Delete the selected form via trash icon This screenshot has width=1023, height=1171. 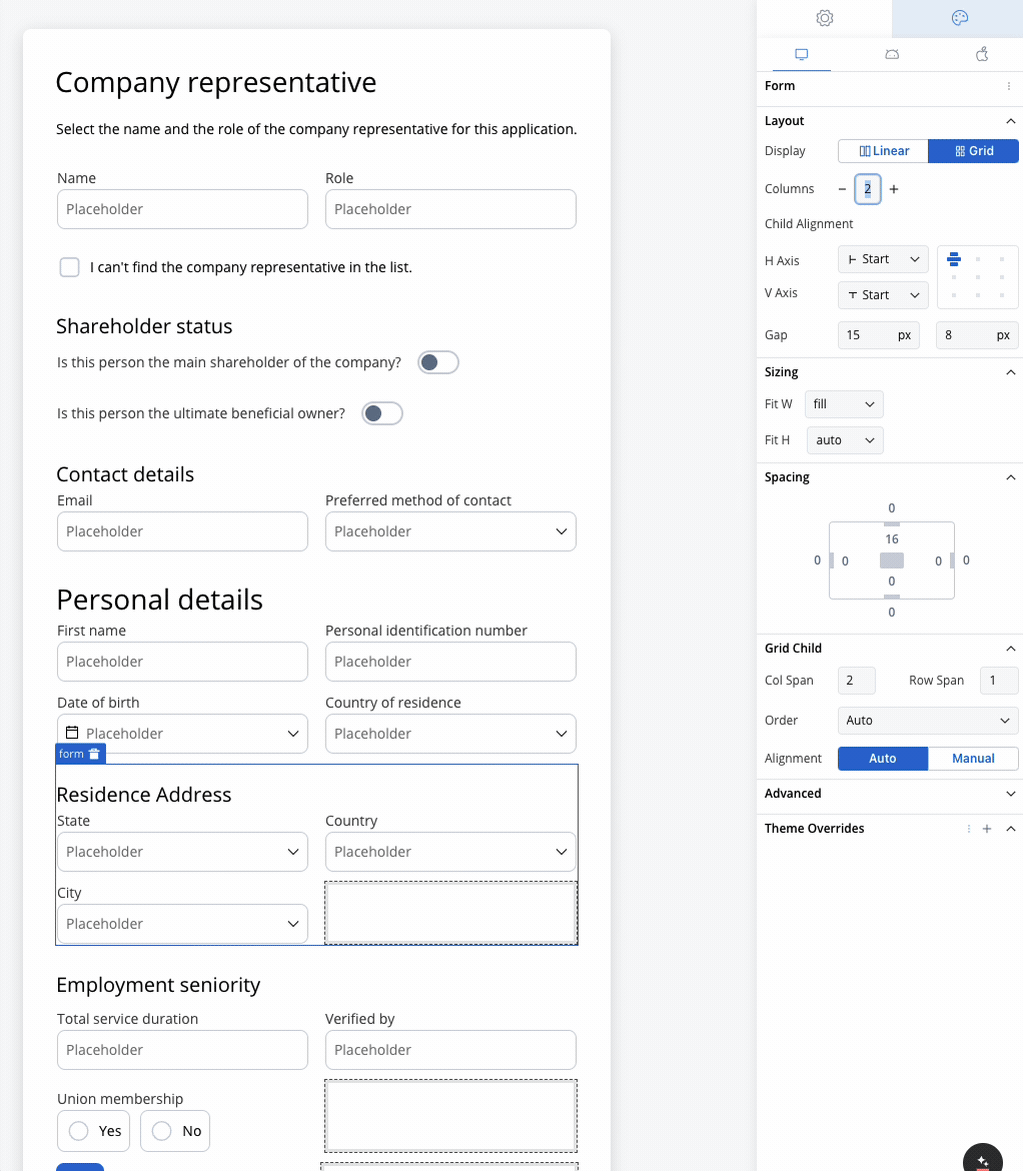click(x=94, y=754)
